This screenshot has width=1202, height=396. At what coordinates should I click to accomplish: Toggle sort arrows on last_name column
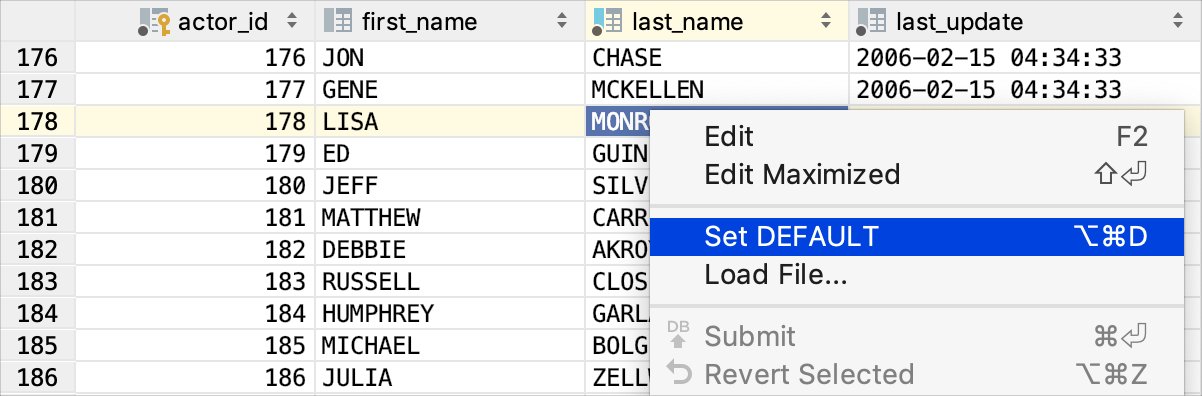pos(826,21)
